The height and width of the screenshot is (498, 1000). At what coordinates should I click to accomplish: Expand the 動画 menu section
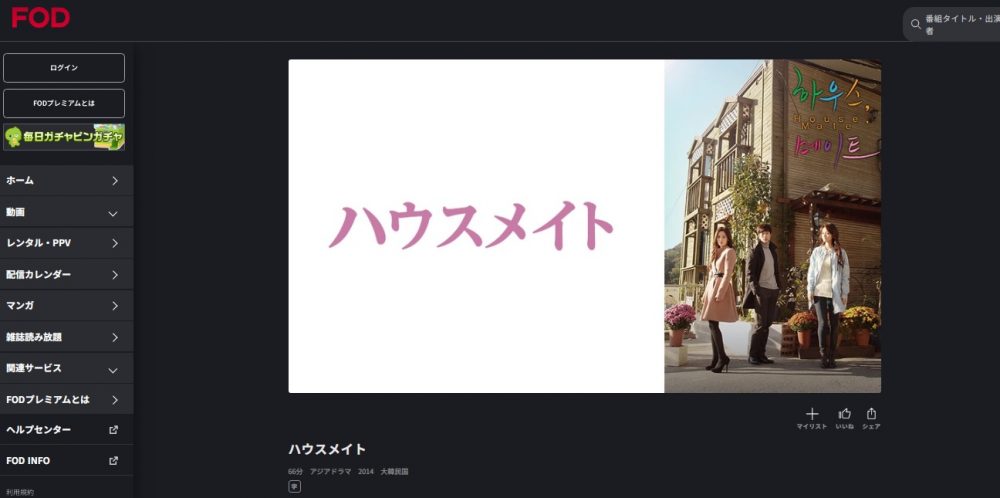tap(66, 212)
